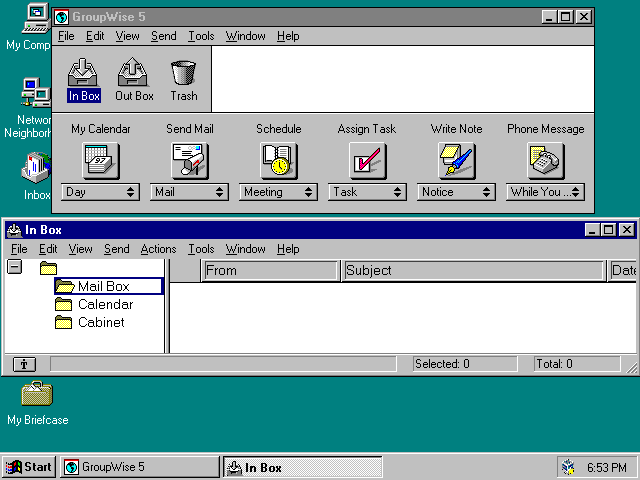The image size is (640, 480).
Task: Select the Calendar folder
Action: (x=94, y=304)
